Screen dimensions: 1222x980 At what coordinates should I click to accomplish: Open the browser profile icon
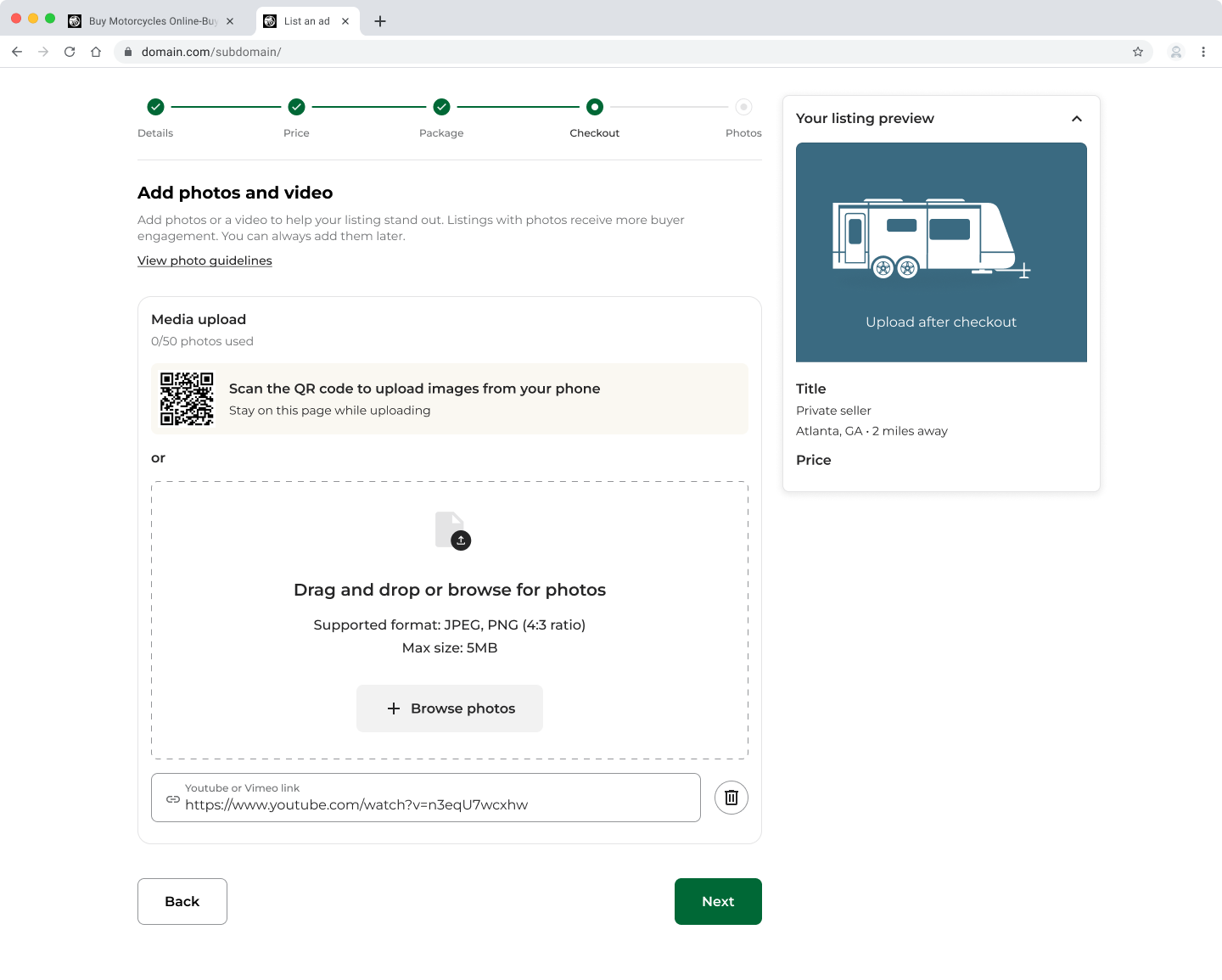pyautogui.click(x=1176, y=52)
